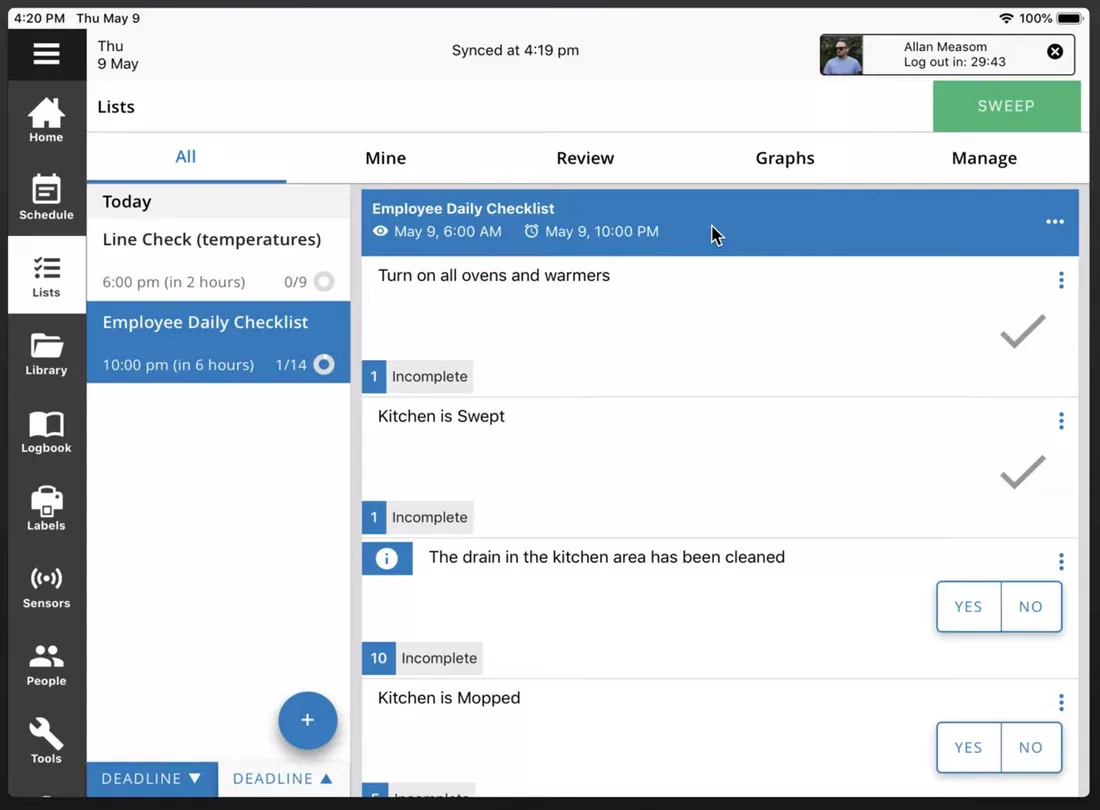Select Employee Daily Checklist in list
This screenshot has height=810, width=1100.
tap(218, 342)
